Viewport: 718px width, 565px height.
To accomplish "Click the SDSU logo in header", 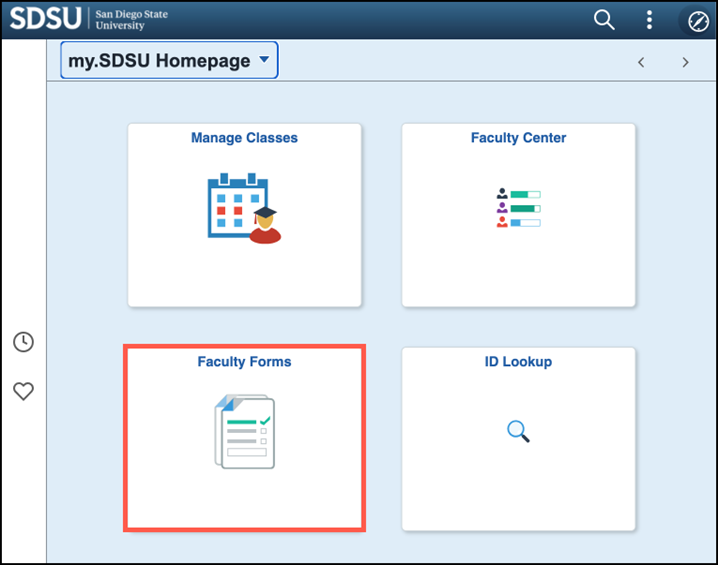I will pyautogui.click(x=45, y=18).
